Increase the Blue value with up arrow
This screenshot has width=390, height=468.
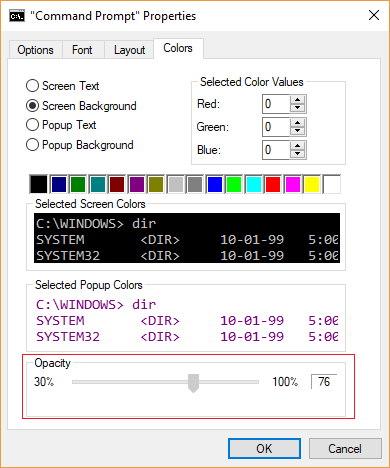[297, 146]
